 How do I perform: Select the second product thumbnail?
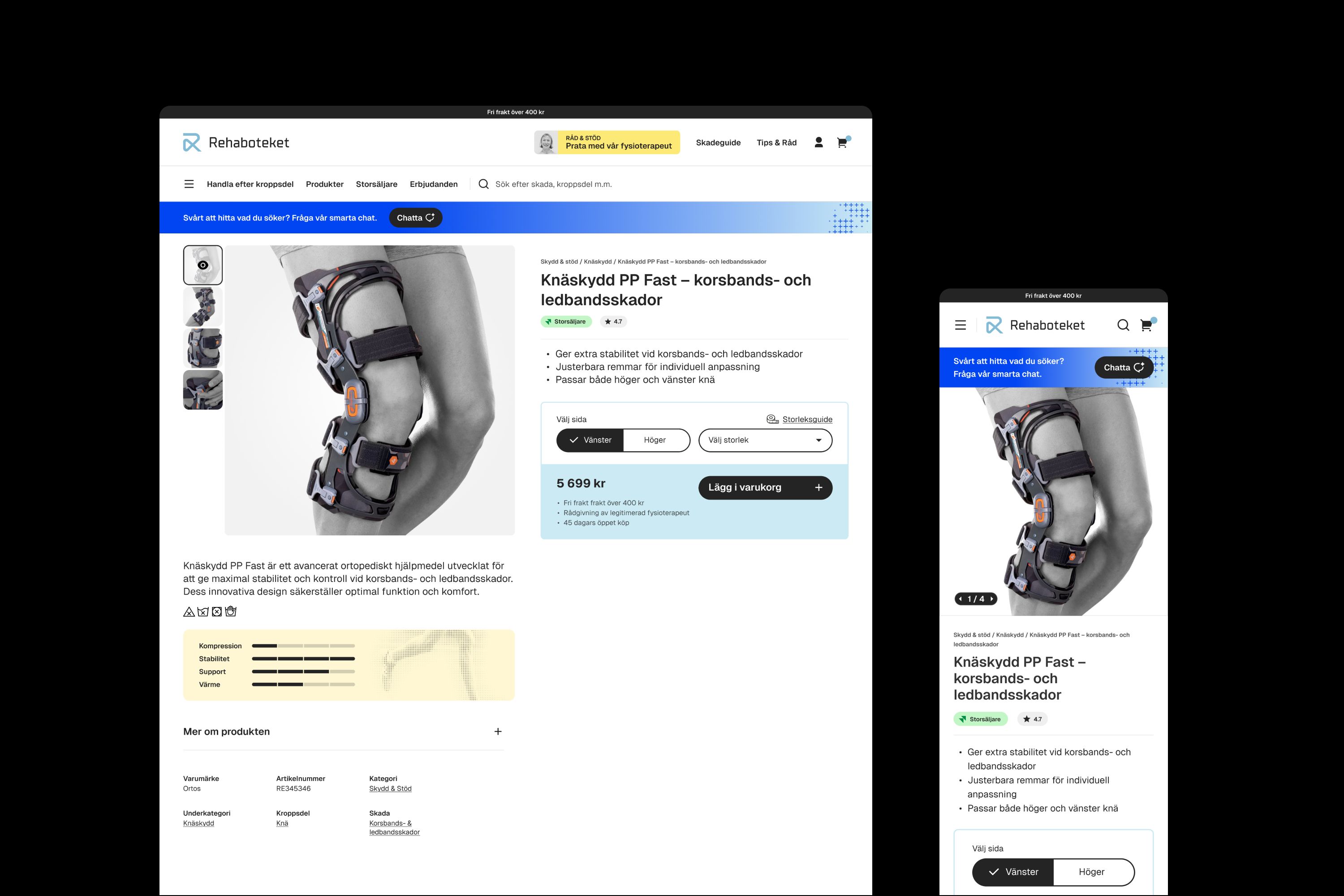coord(203,307)
